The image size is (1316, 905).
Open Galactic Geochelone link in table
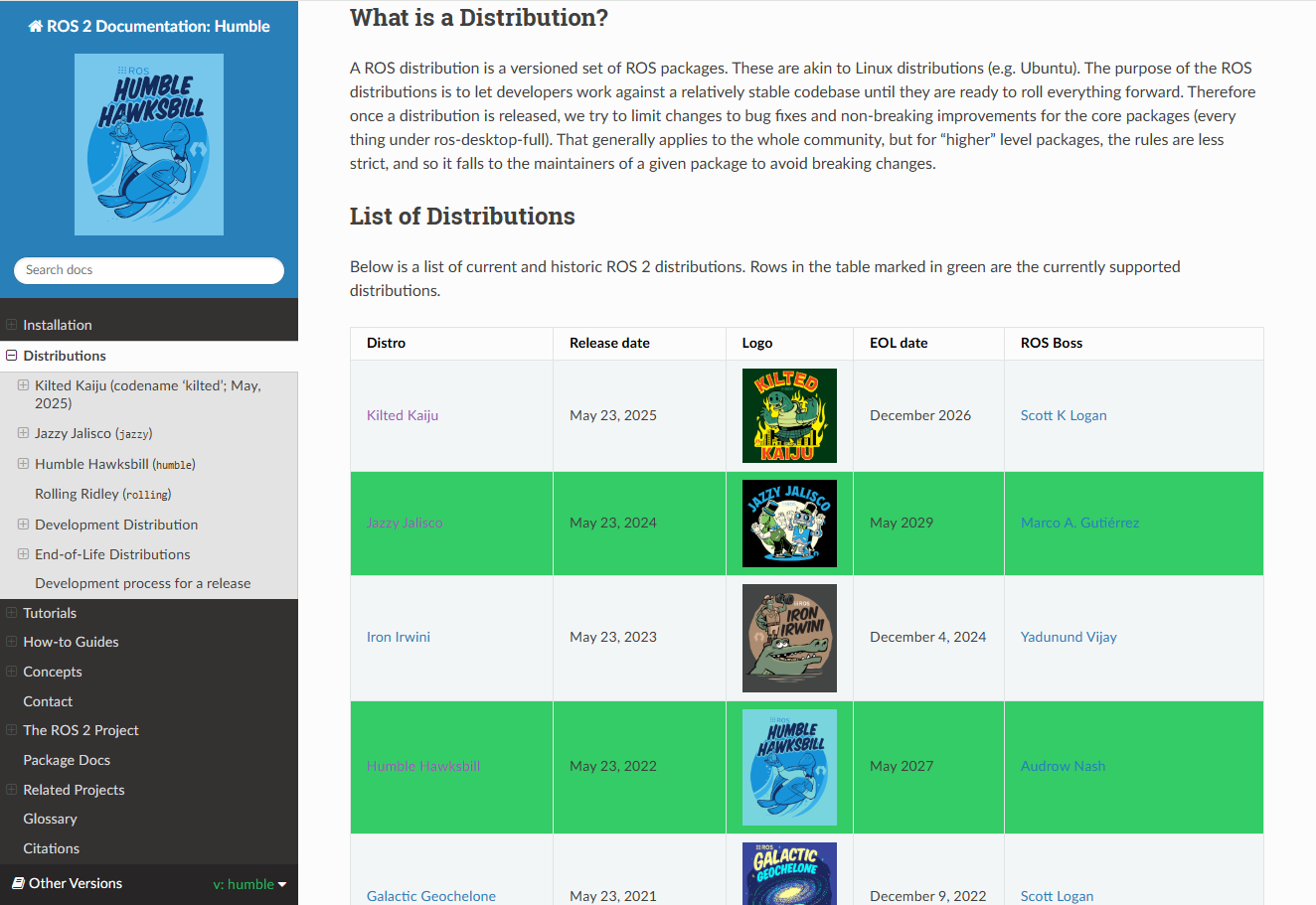click(x=431, y=896)
